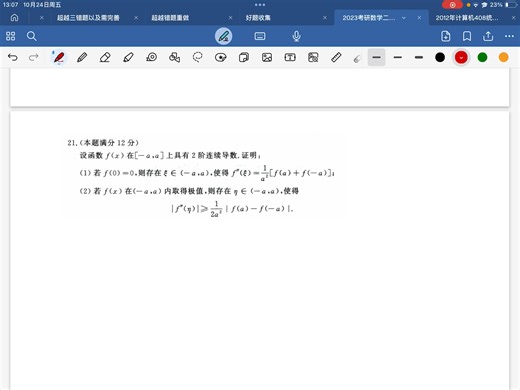Open the scan and image capture tool
This screenshot has height=390, width=520.
click(x=313, y=57)
